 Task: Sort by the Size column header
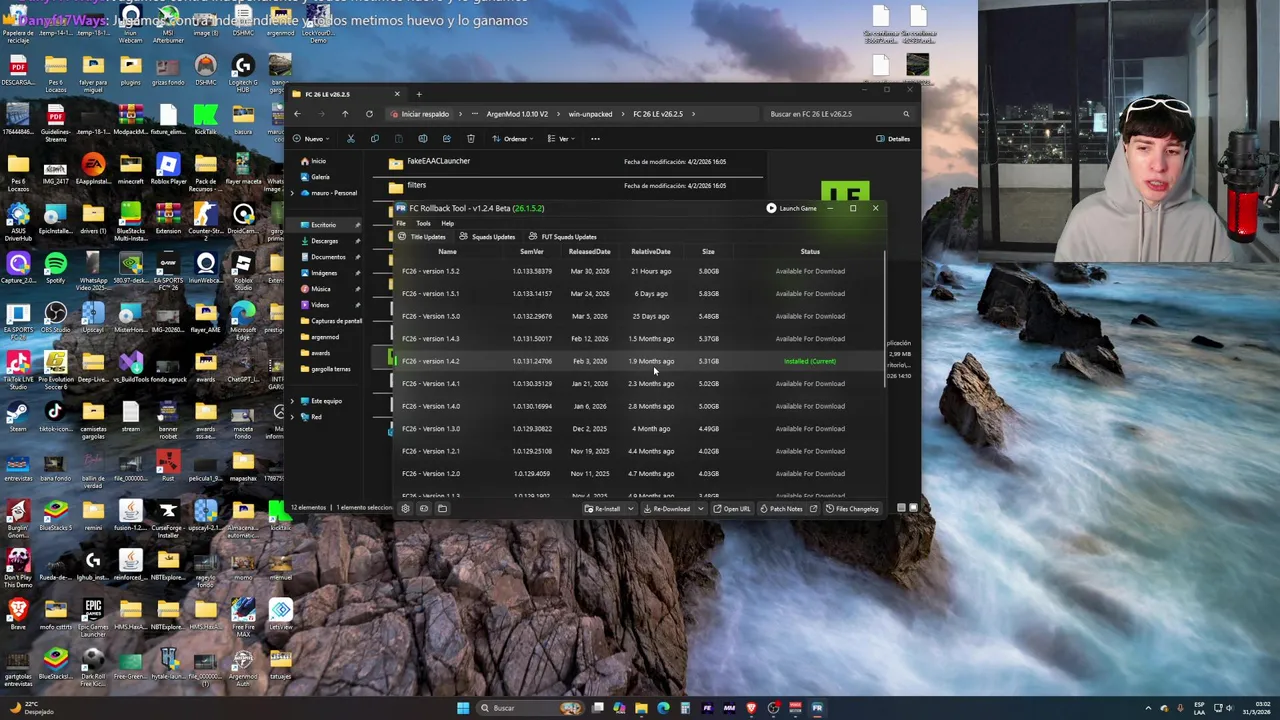708,252
